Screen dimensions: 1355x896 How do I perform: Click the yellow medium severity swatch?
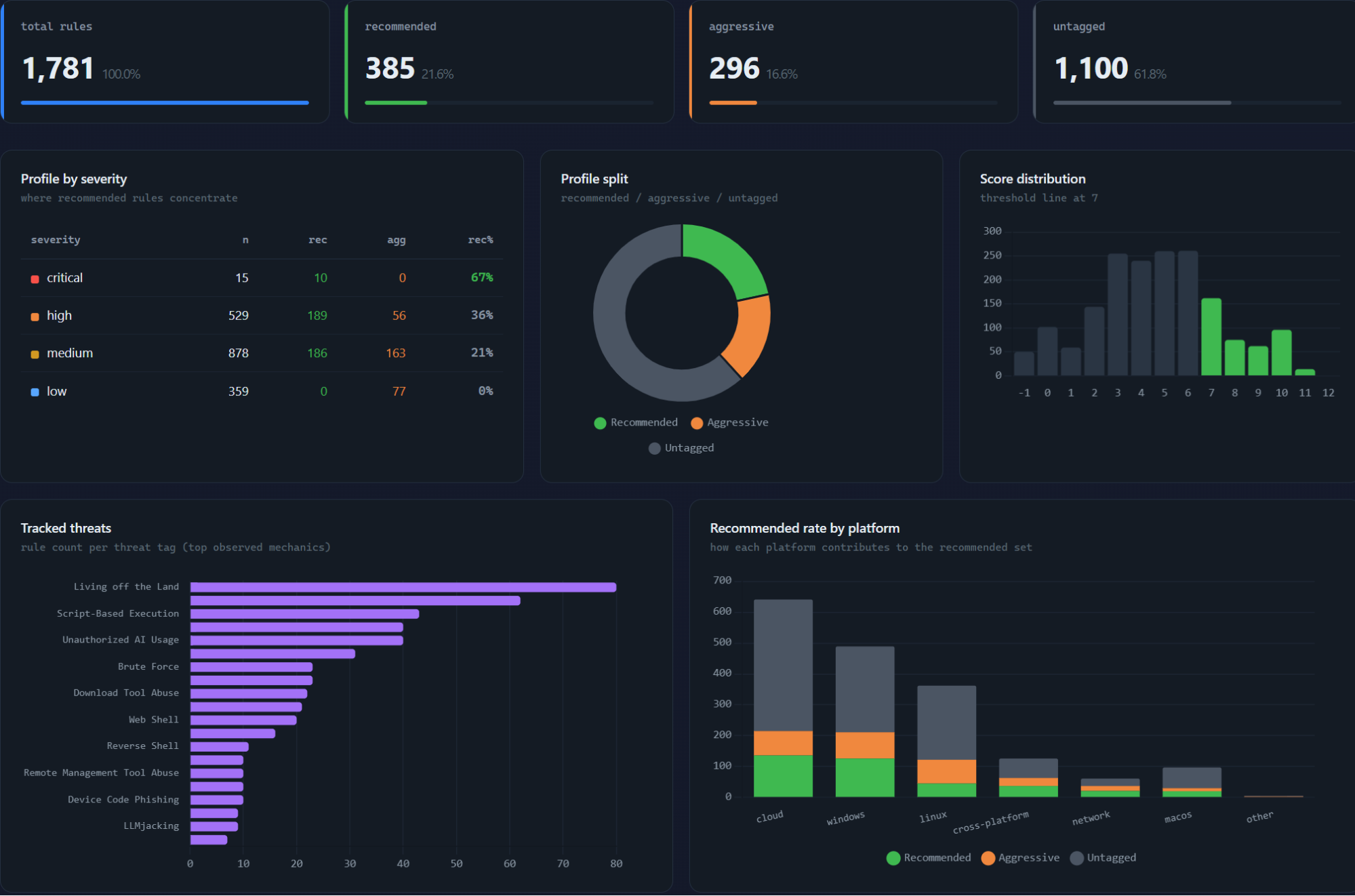[x=35, y=354]
